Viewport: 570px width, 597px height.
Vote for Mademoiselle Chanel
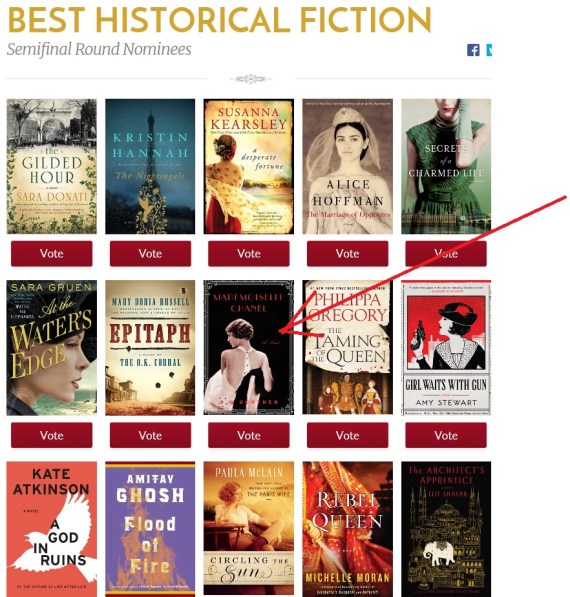(x=249, y=435)
